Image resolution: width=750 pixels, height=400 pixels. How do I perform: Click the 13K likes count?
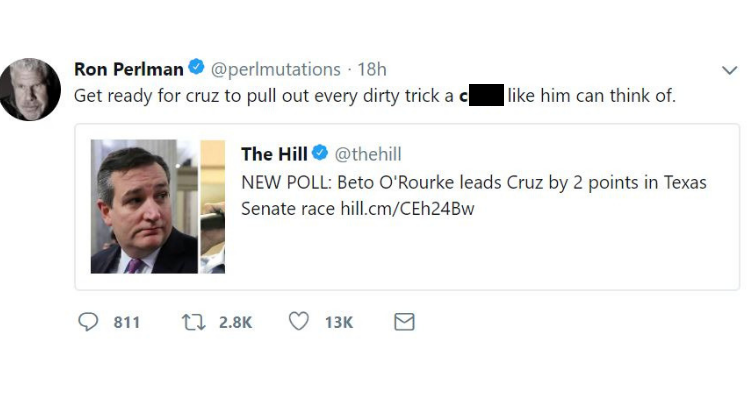coord(339,322)
